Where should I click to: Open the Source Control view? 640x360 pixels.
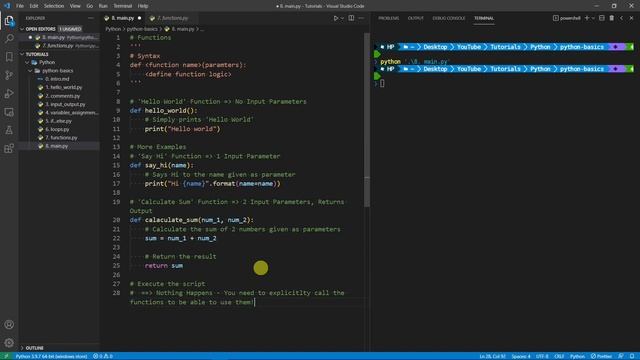pos(9,75)
